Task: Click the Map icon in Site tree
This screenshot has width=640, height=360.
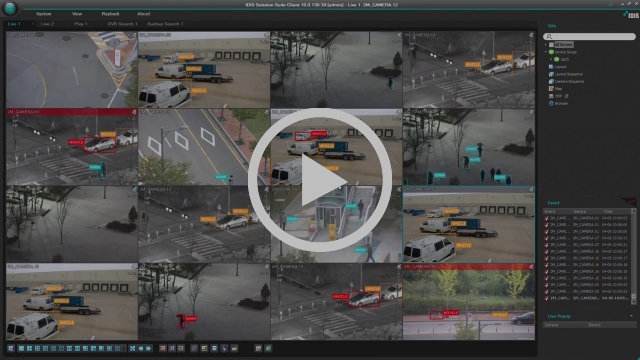Action: point(551,89)
